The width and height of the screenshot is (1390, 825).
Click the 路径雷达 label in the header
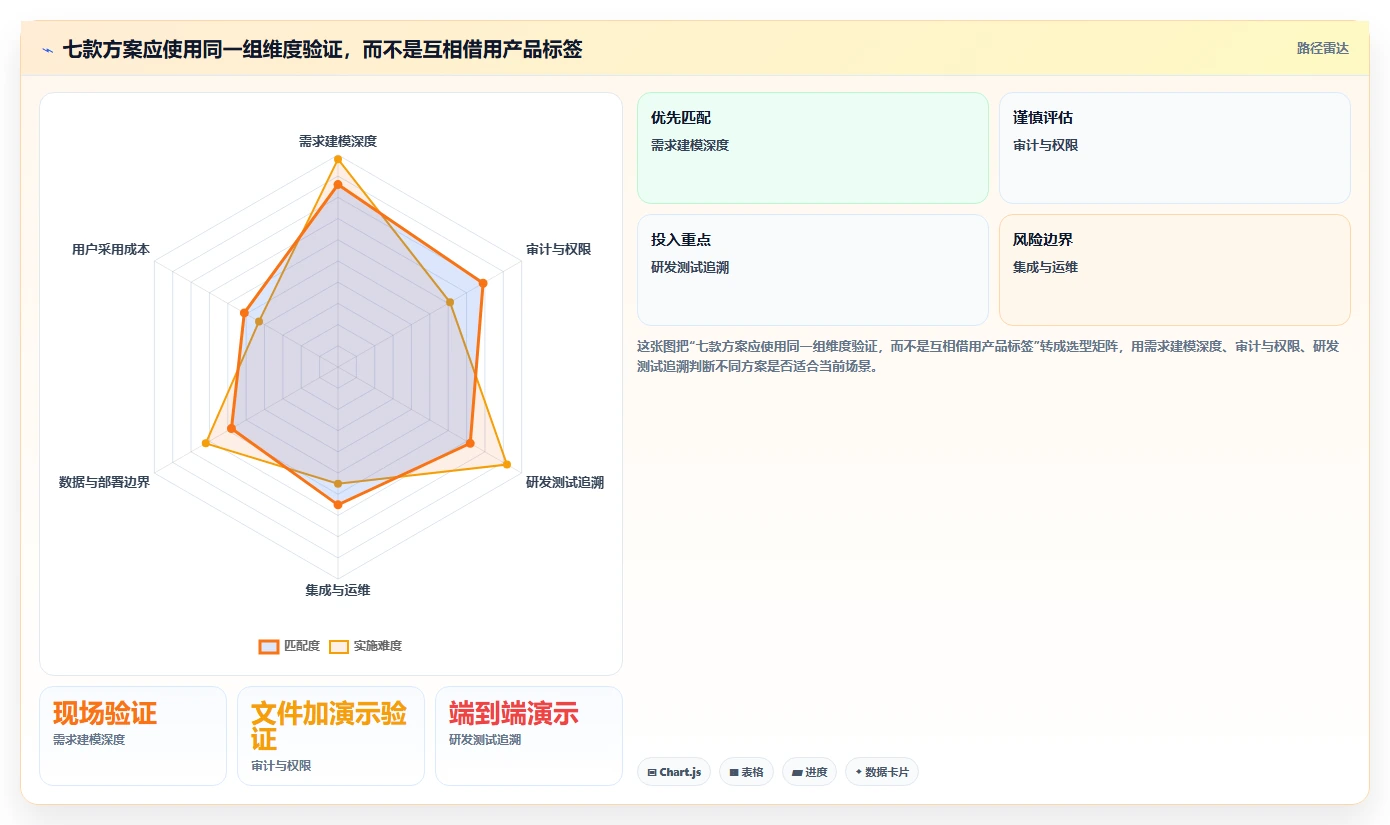coord(1322,48)
